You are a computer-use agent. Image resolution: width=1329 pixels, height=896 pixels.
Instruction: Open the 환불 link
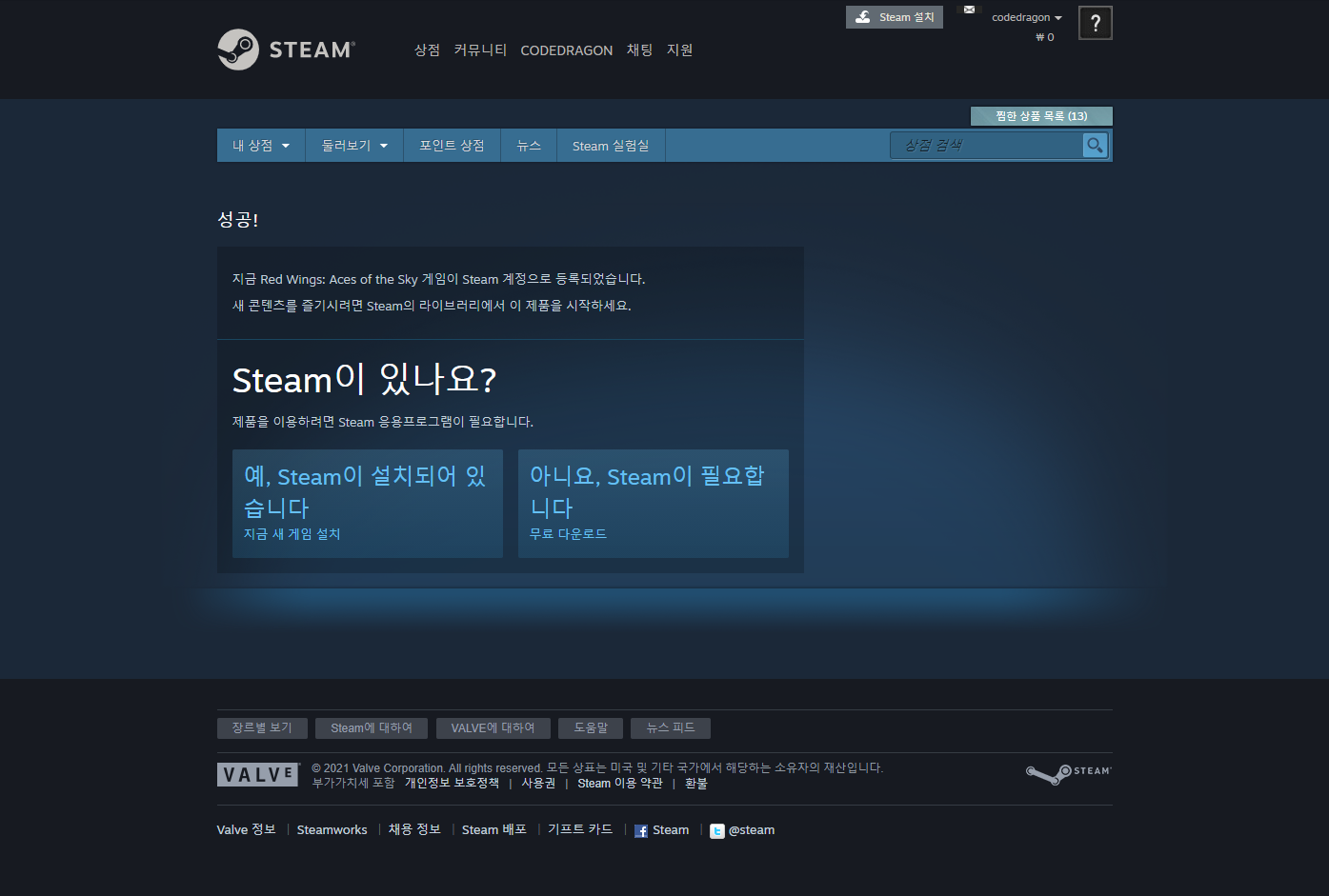[x=696, y=783]
